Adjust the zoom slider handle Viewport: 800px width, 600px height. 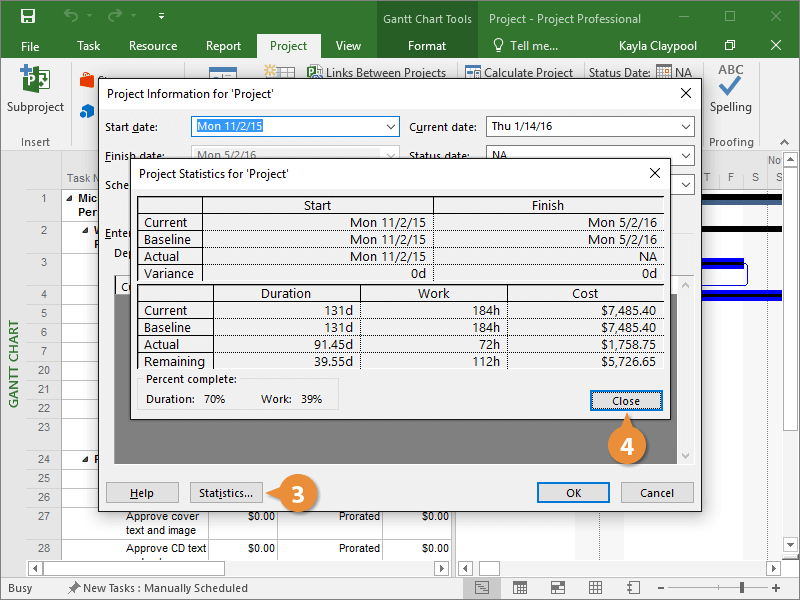pos(741,588)
